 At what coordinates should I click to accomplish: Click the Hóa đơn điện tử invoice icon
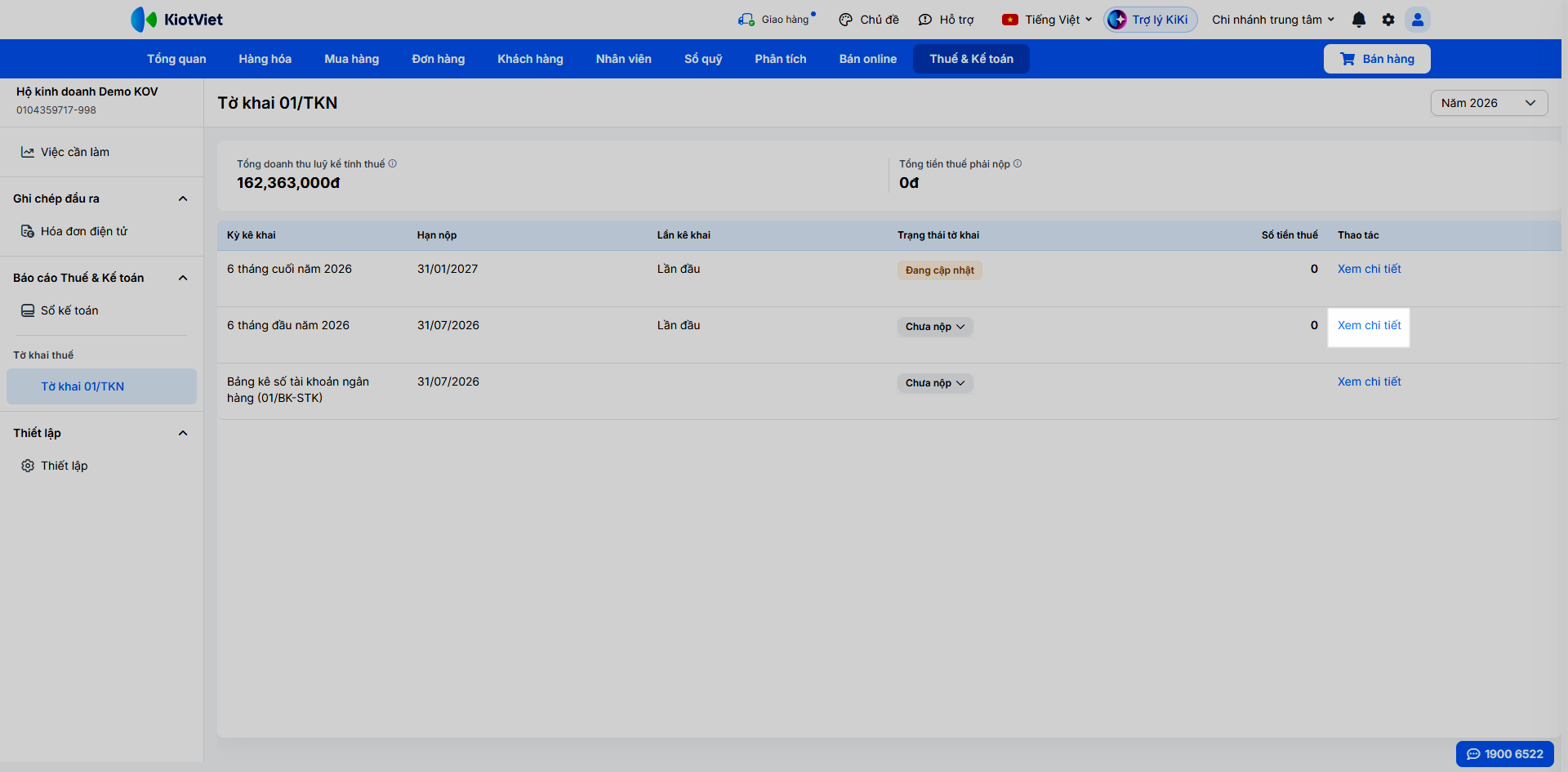[28, 231]
